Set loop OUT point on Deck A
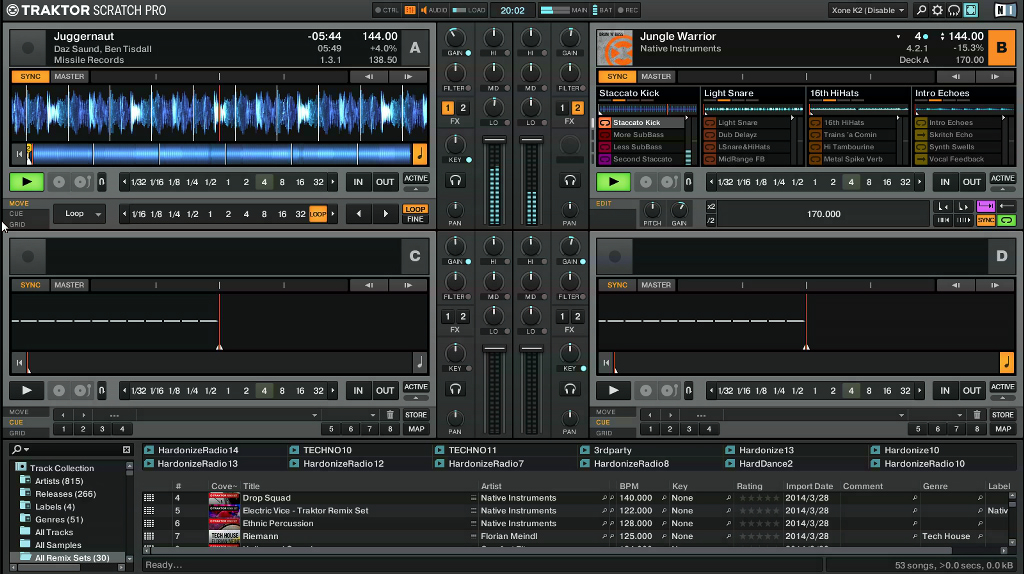Image resolution: width=1024 pixels, height=574 pixels. [385, 182]
